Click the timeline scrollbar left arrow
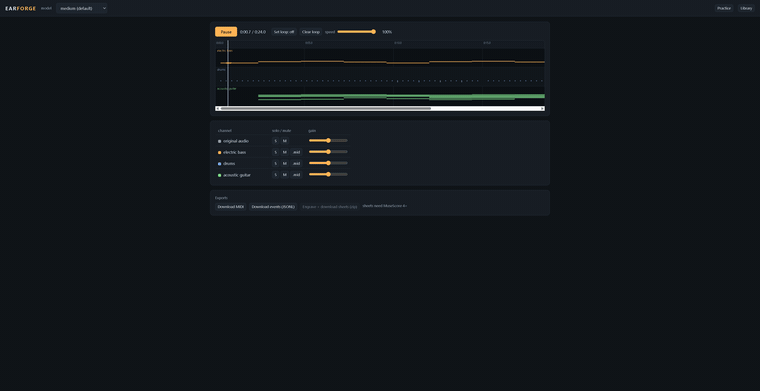Image resolution: width=760 pixels, height=391 pixels. click(218, 109)
